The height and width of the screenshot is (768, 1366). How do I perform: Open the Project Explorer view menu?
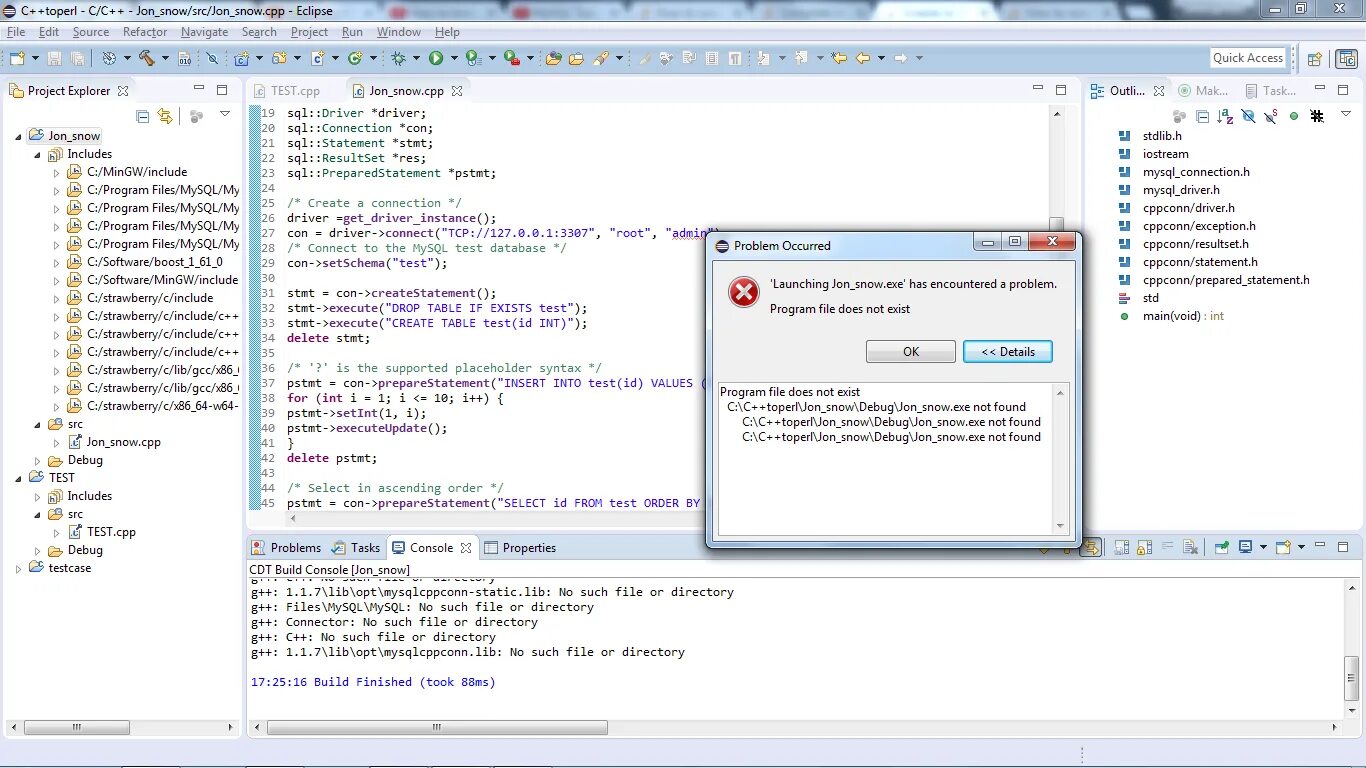click(225, 114)
